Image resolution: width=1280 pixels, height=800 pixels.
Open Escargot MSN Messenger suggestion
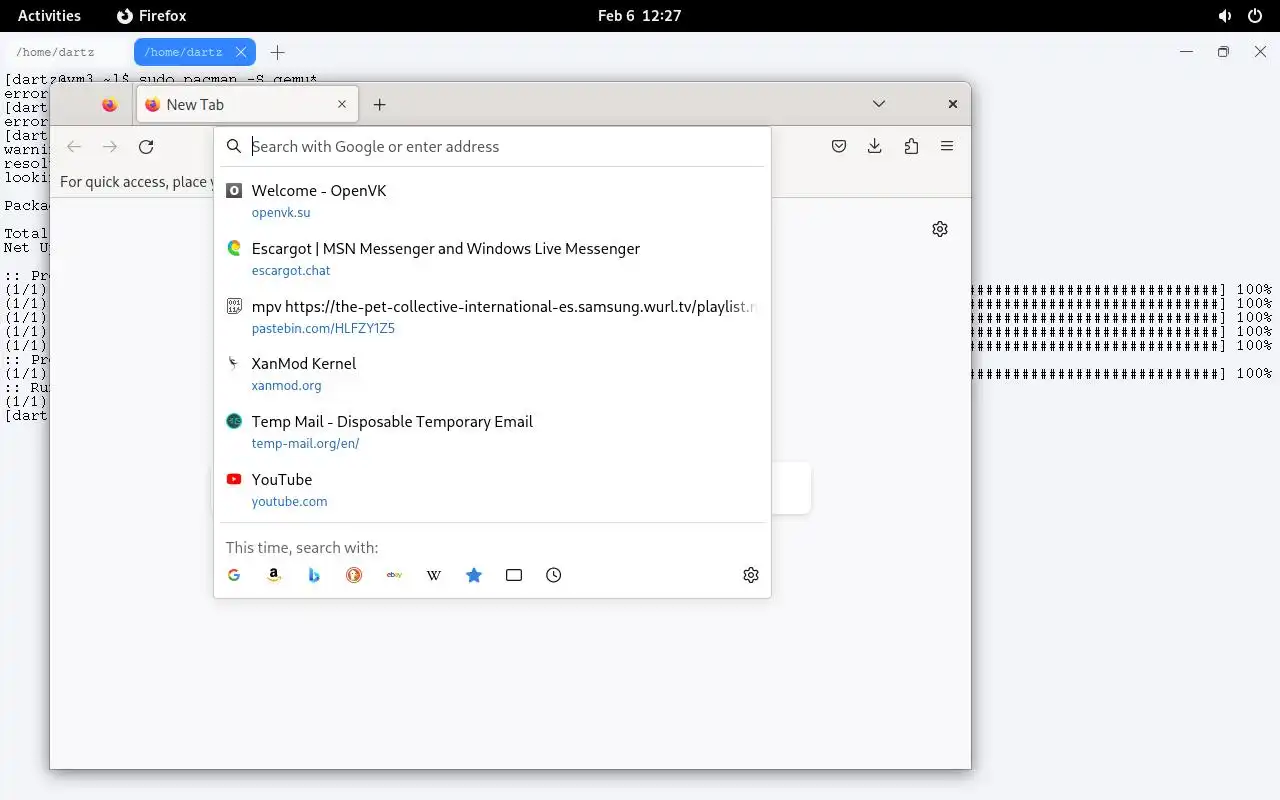pyautogui.click(x=492, y=259)
